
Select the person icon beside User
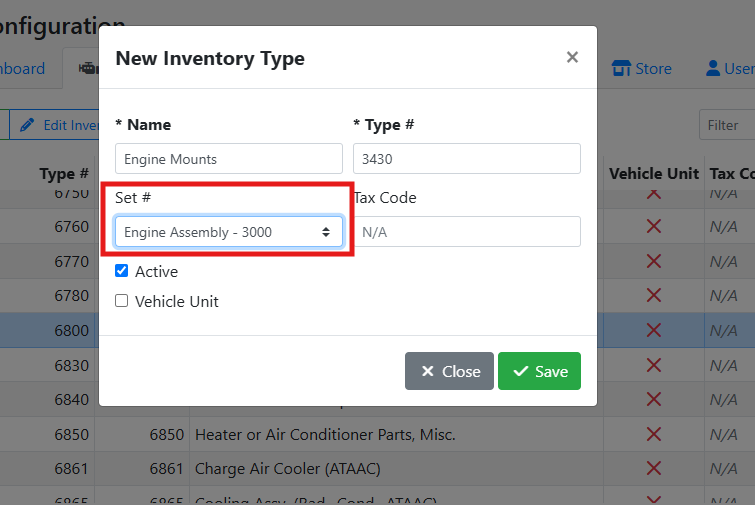pyautogui.click(x=713, y=68)
